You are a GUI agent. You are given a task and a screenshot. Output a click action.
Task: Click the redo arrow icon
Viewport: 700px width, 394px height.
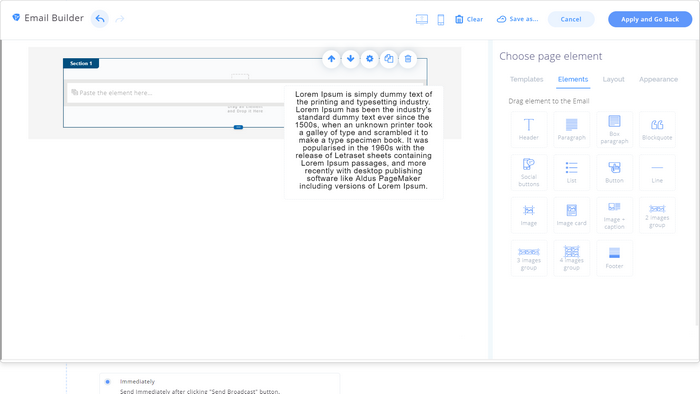point(120,19)
